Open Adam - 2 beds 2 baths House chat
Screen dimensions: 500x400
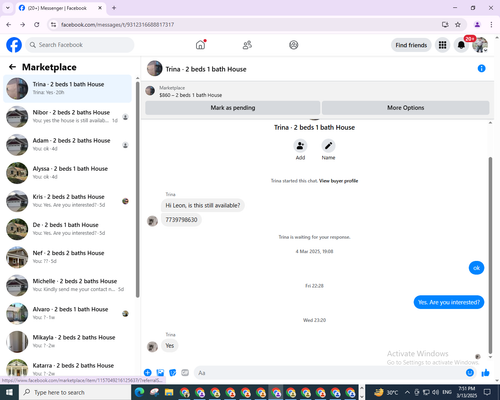(67, 145)
